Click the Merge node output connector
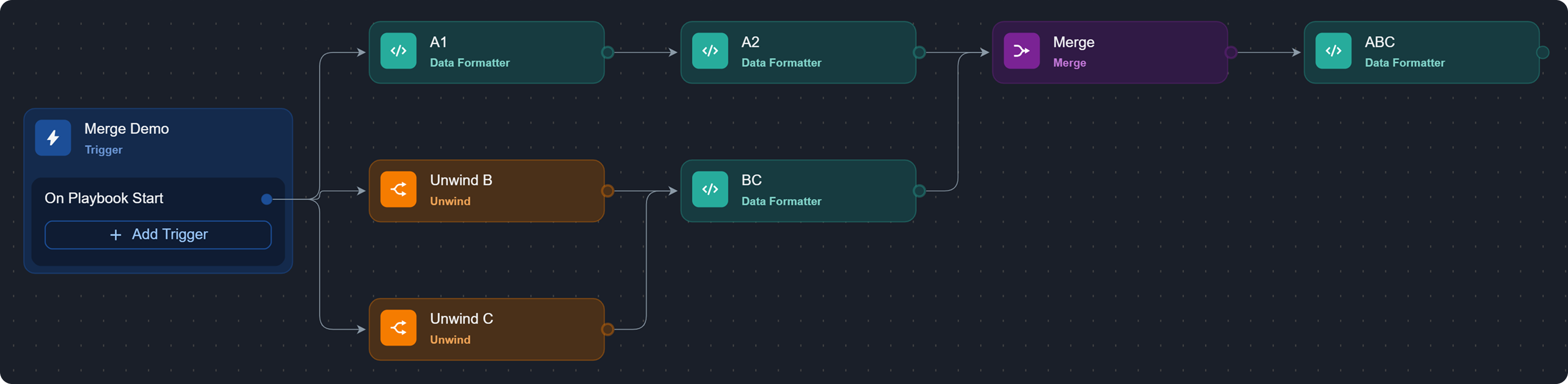 [x=1231, y=52]
